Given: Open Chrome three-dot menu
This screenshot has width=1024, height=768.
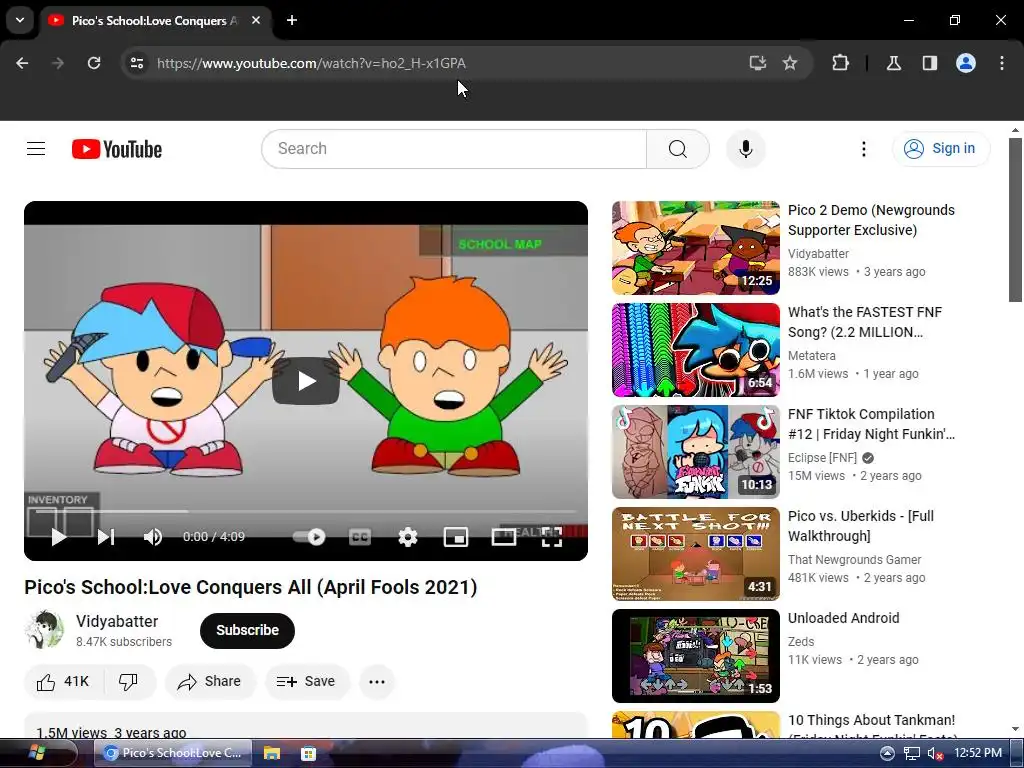Looking at the screenshot, I should [1002, 63].
